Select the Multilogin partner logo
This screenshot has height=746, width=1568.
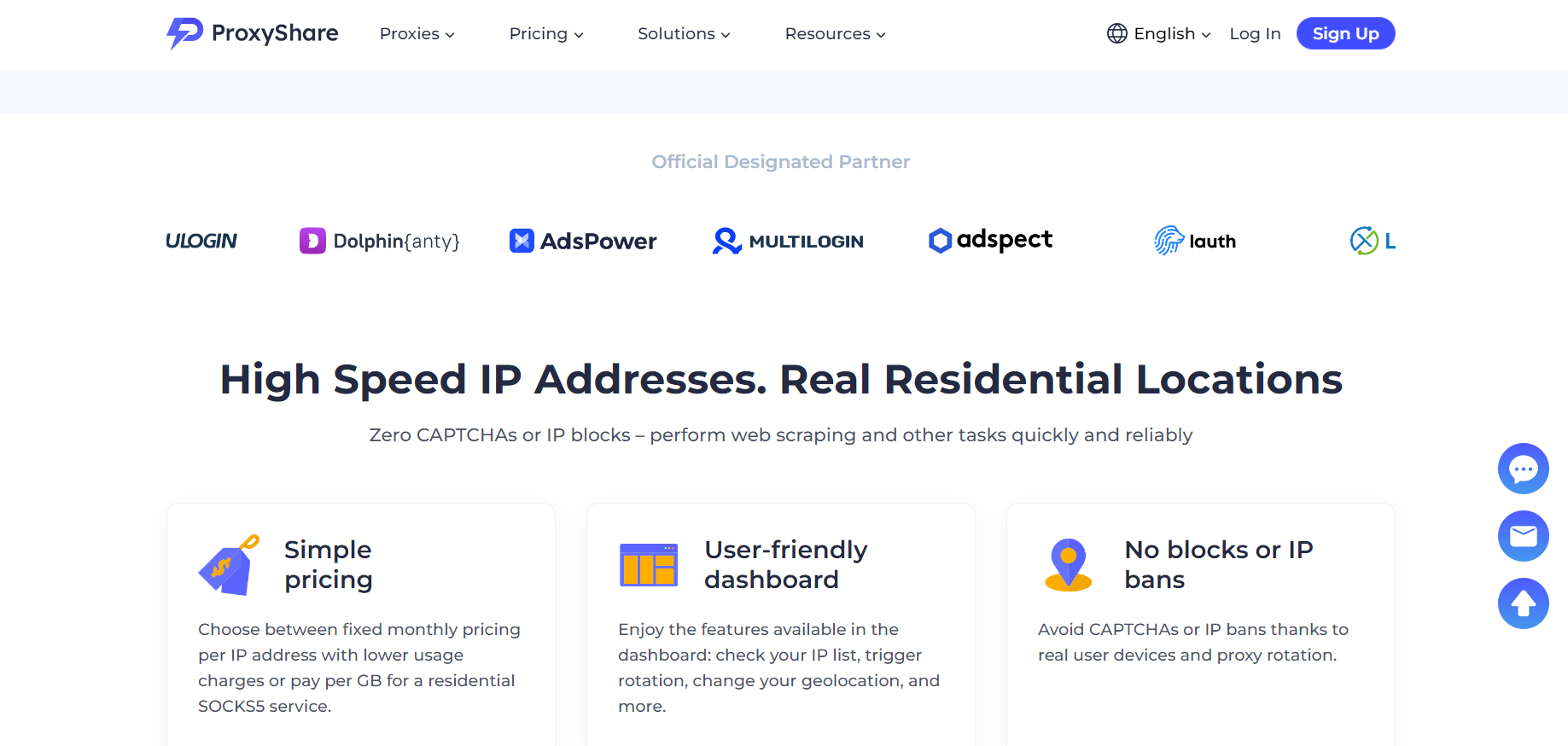[x=788, y=242]
